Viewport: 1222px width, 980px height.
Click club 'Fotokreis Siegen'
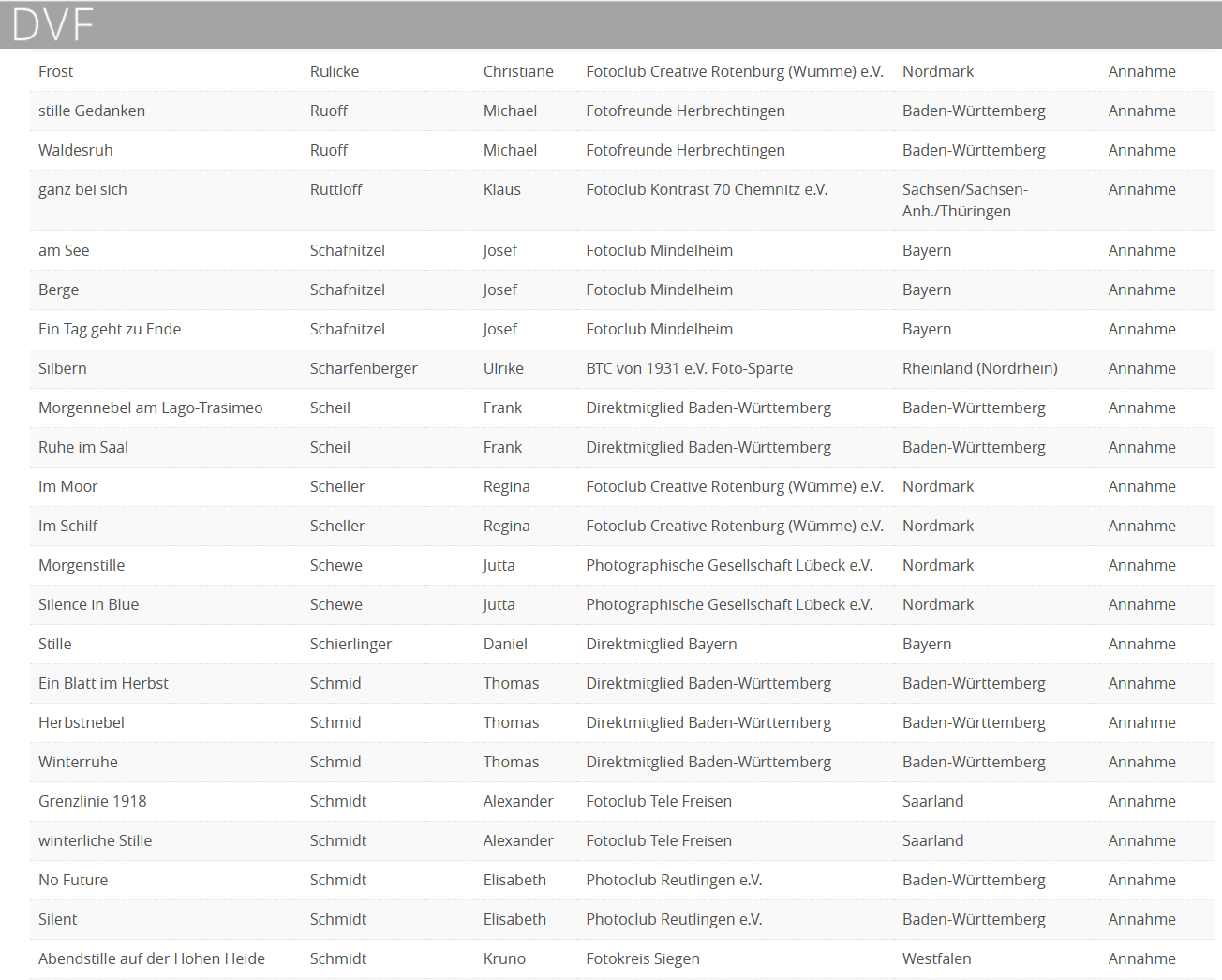point(643,958)
